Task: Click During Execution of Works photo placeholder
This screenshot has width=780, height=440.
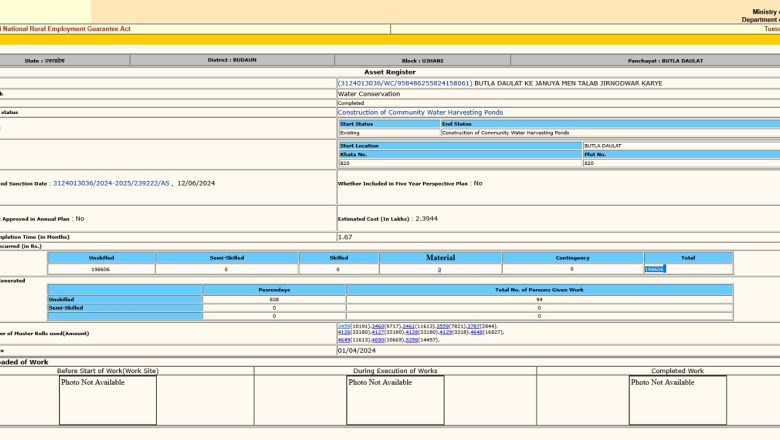Action: click(395, 400)
